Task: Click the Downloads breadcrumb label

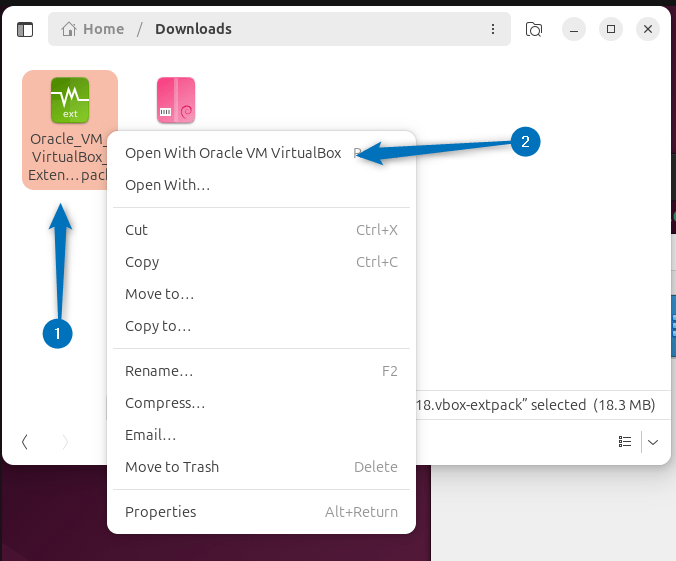Action: 193,29
